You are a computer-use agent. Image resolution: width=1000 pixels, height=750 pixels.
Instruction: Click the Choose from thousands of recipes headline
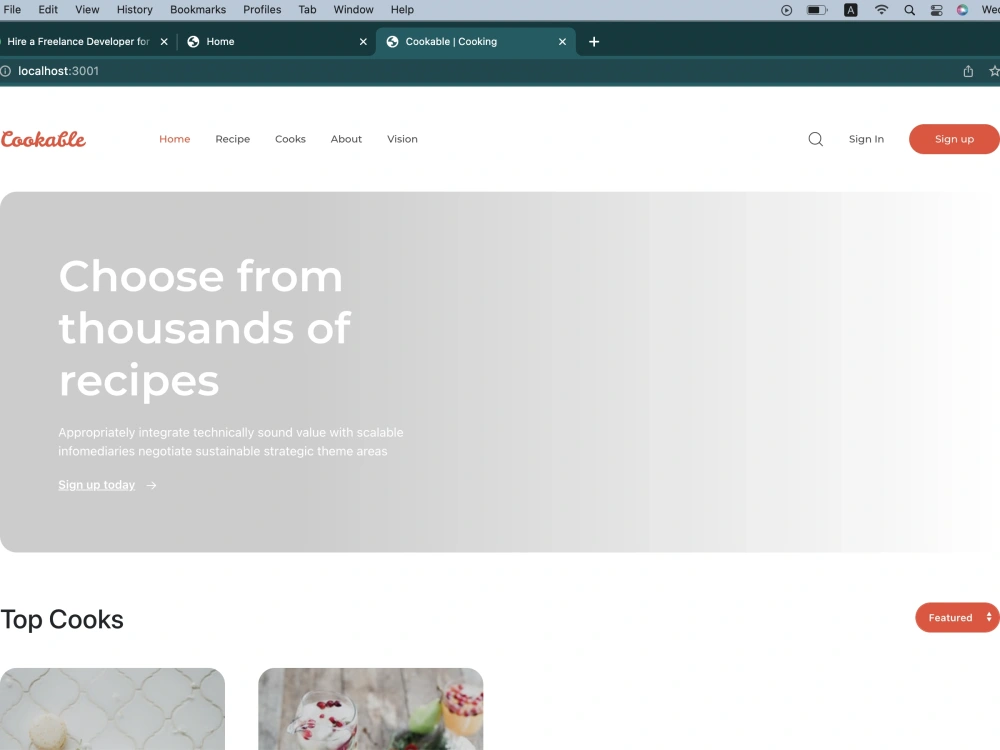(205, 328)
